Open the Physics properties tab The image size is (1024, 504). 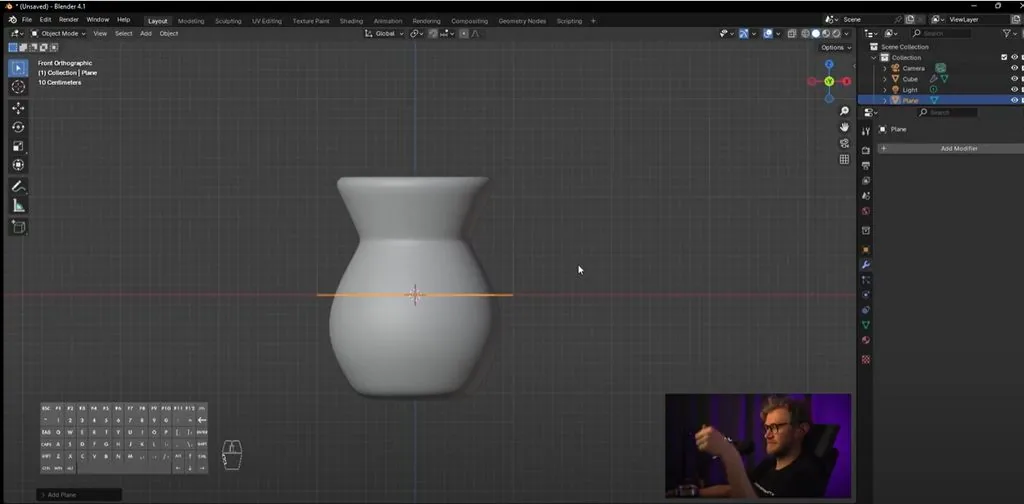(866, 294)
